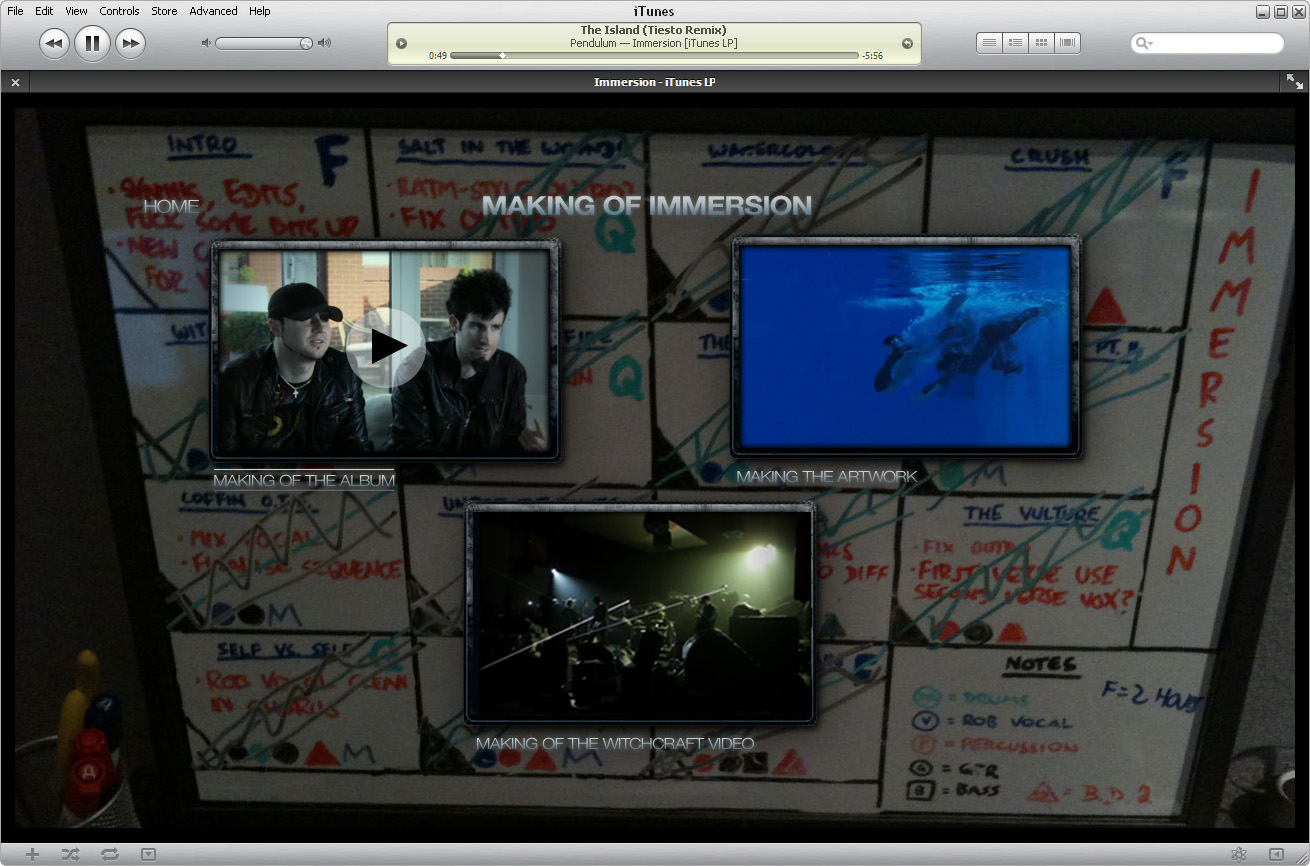Switch to Cover Flow view

pyautogui.click(x=1067, y=43)
